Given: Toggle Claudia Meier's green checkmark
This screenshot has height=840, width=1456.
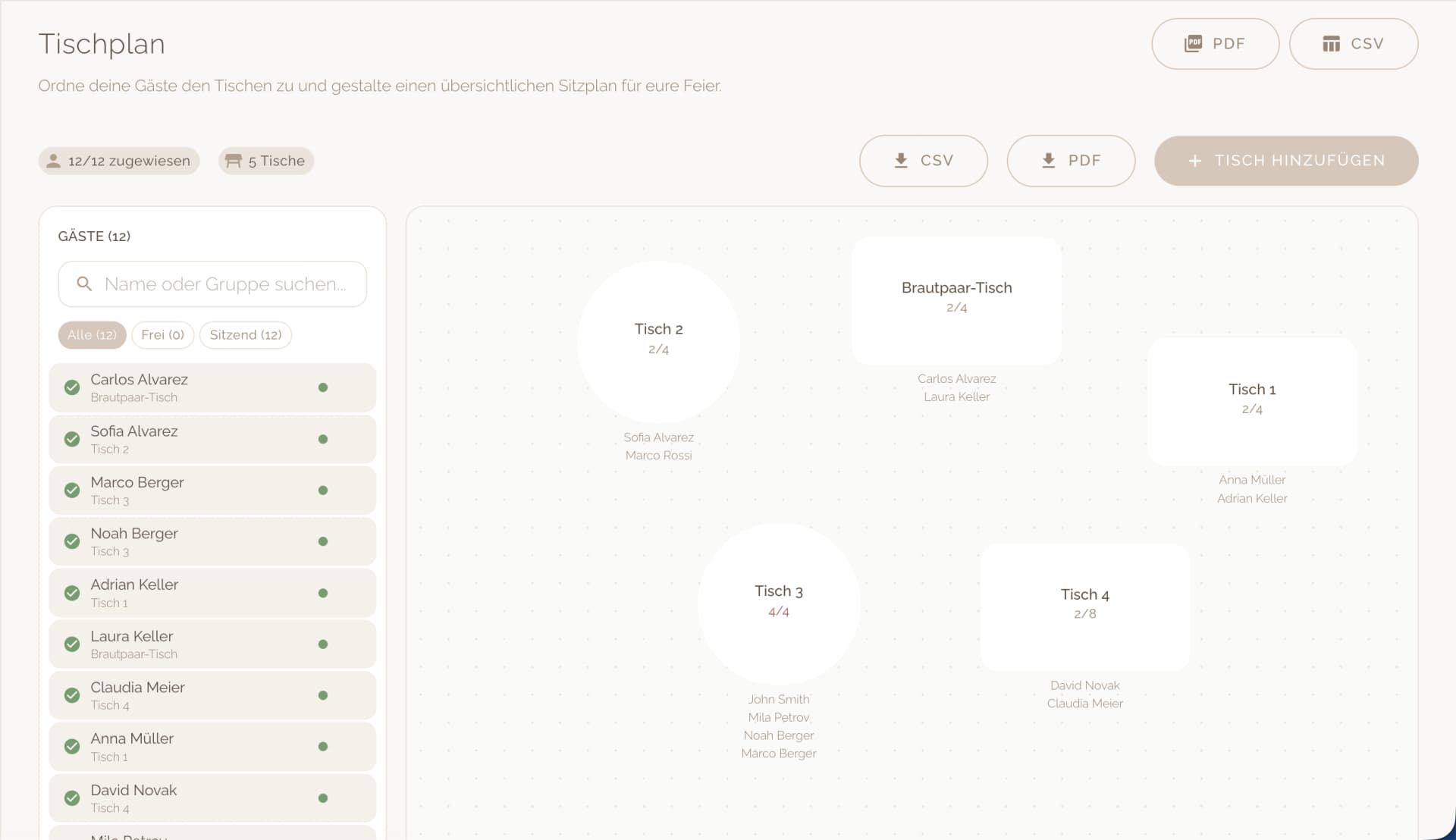Looking at the screenshot, I should coord(72,695).
